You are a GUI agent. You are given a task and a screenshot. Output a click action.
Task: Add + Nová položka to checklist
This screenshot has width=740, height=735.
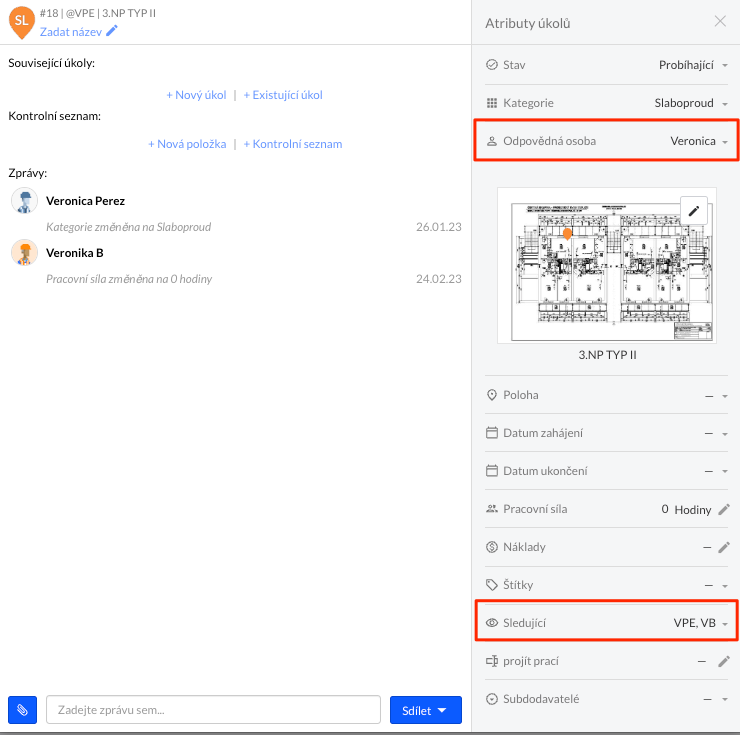pos(187,144)
